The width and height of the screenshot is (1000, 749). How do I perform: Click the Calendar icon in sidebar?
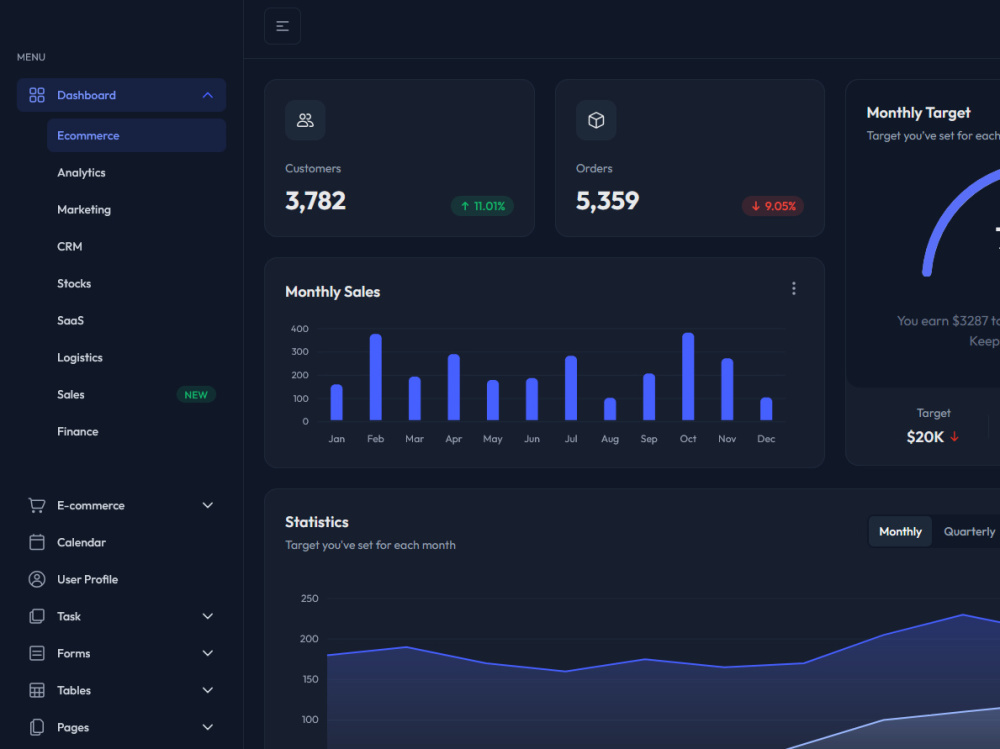[37, 542]
